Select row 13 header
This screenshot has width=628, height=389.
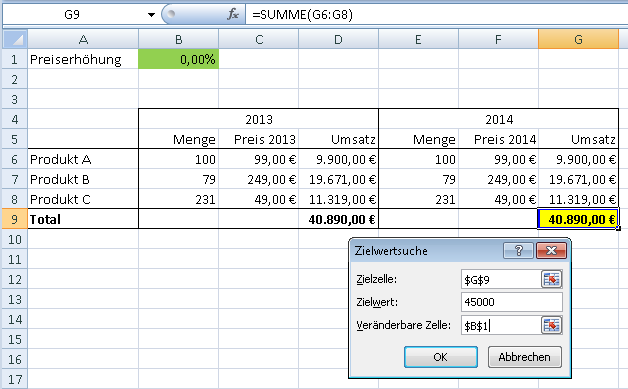15,299
